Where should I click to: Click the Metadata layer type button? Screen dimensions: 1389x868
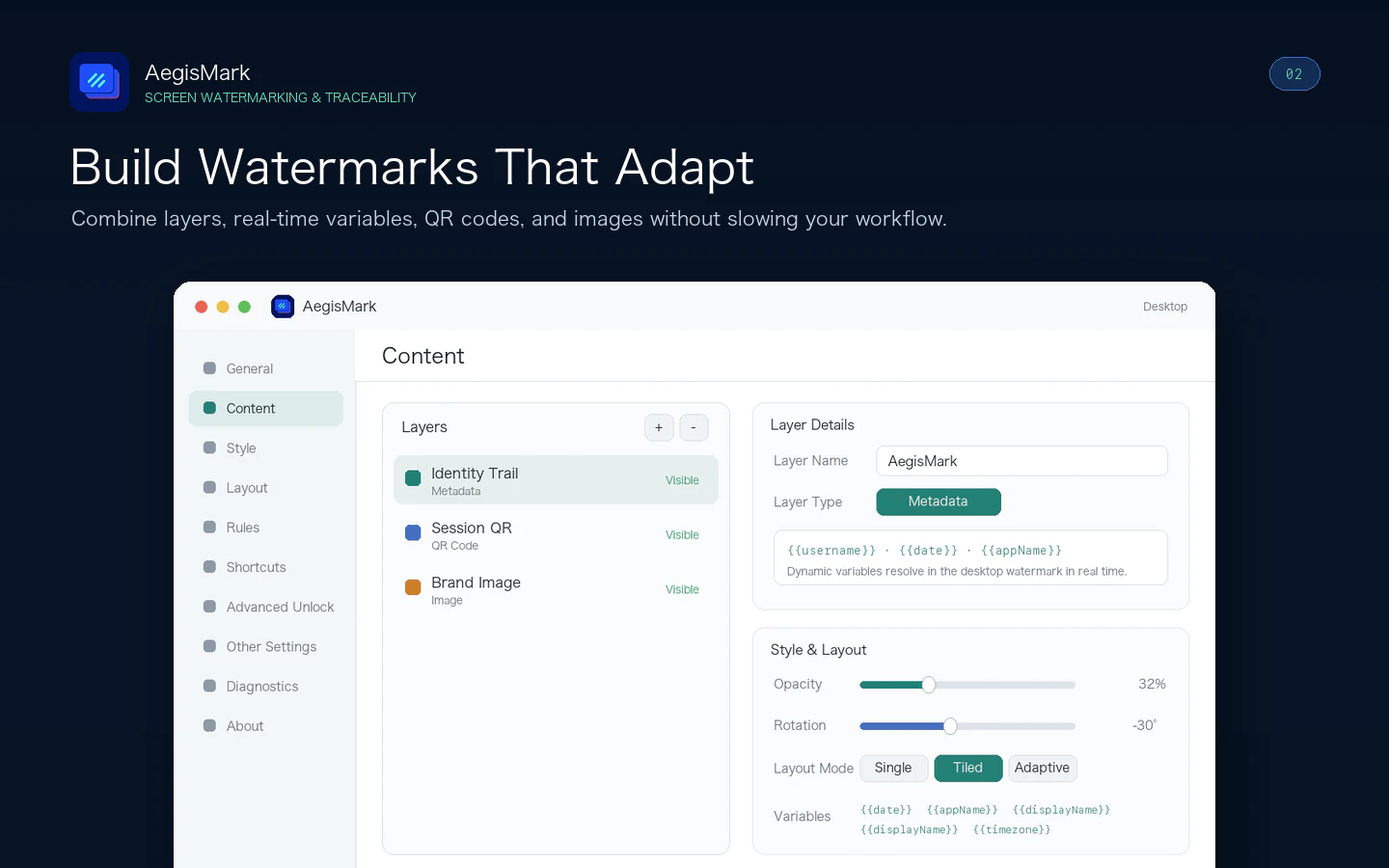point(939,502)
